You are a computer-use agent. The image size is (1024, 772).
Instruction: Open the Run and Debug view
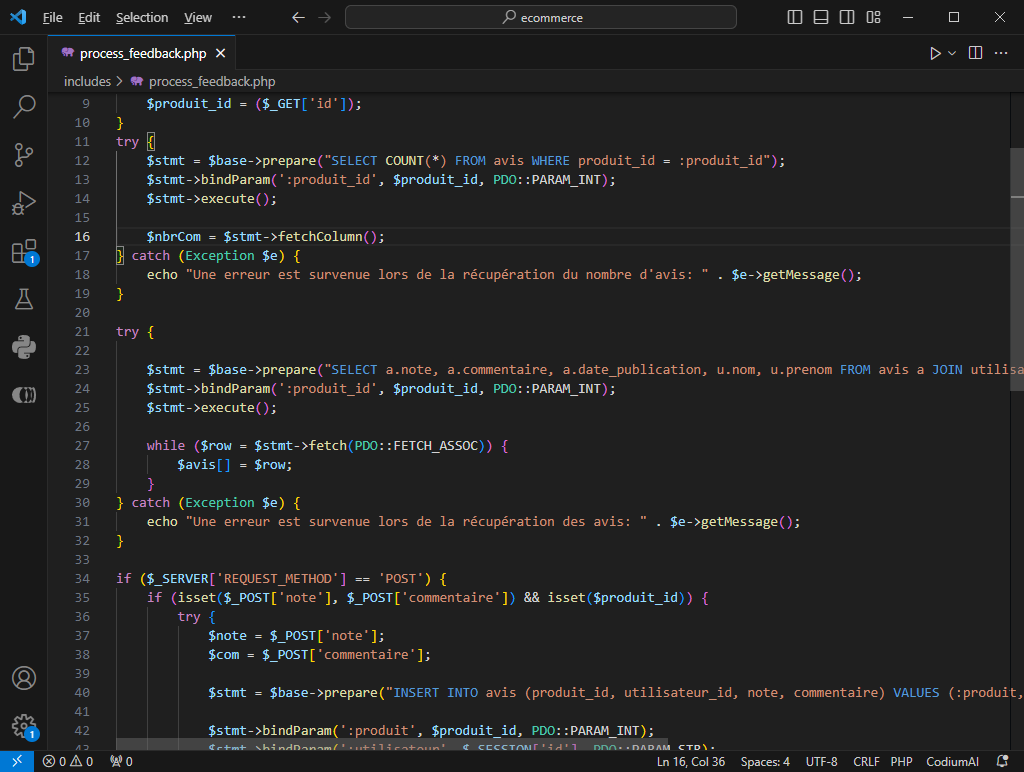tap(24, 203)
